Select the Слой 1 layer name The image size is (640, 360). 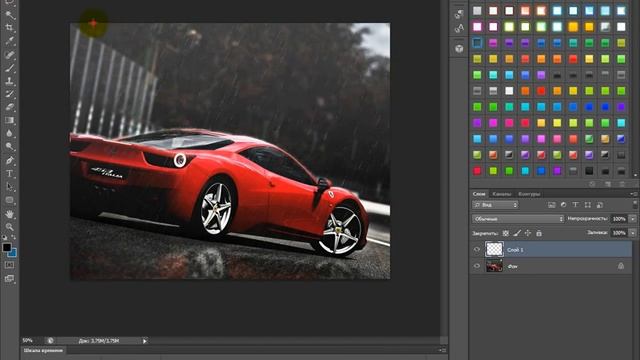515,250
